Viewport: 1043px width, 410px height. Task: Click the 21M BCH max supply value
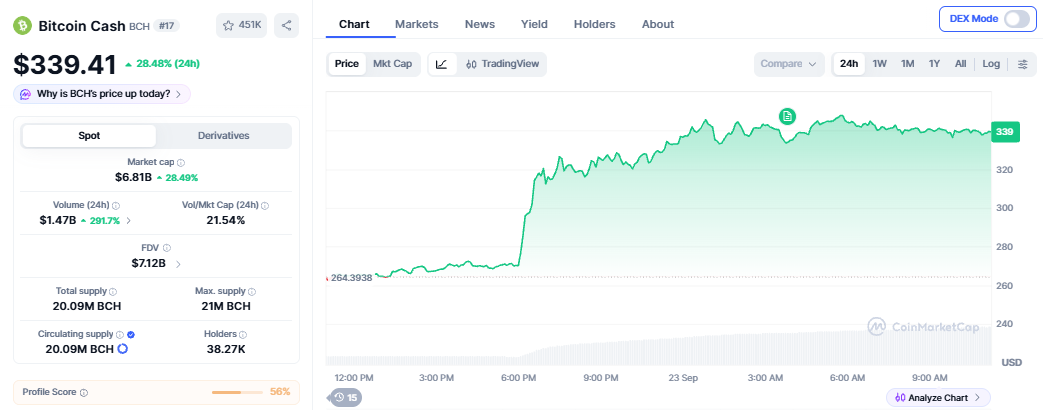coord(225,306)
